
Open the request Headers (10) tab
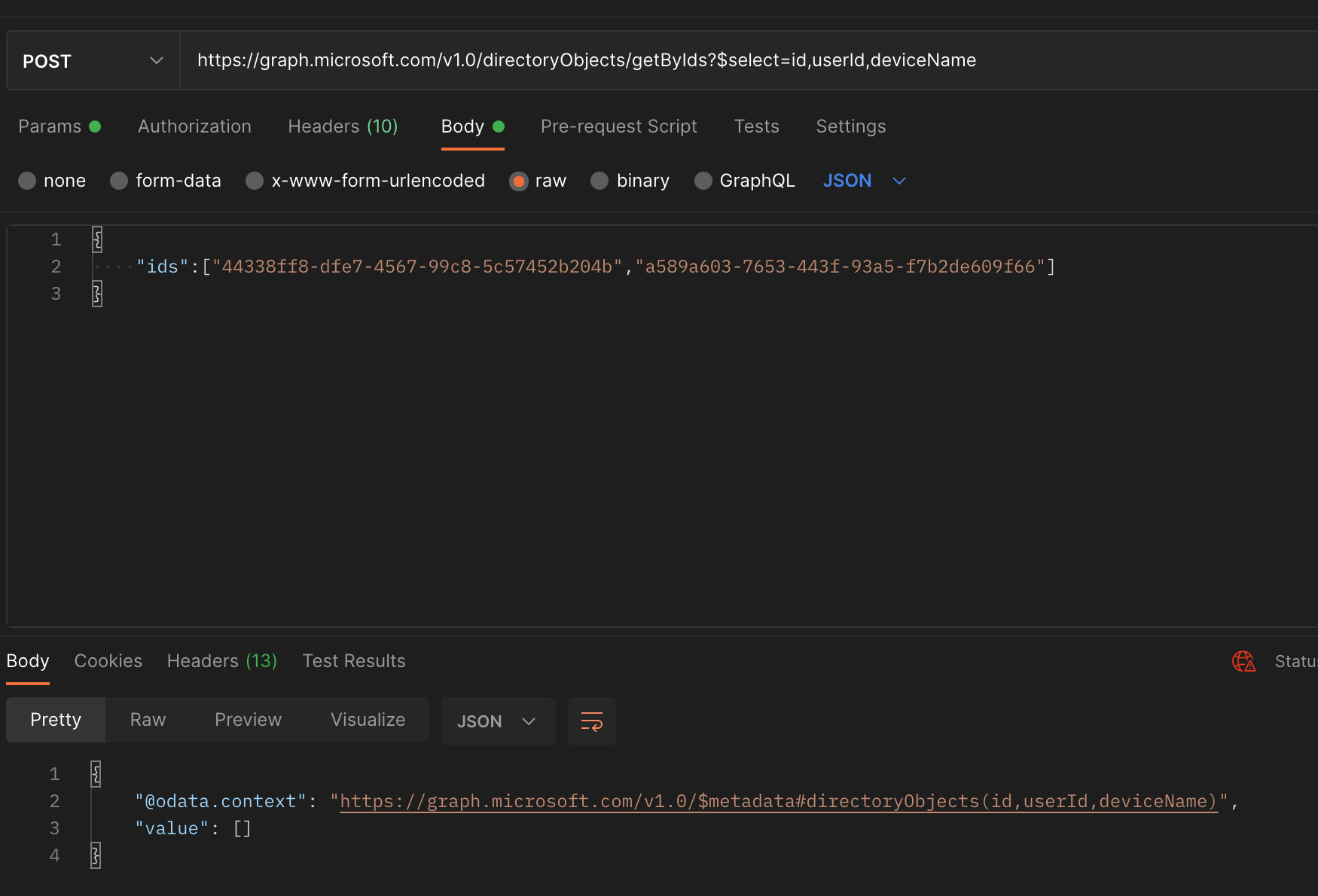343,126
